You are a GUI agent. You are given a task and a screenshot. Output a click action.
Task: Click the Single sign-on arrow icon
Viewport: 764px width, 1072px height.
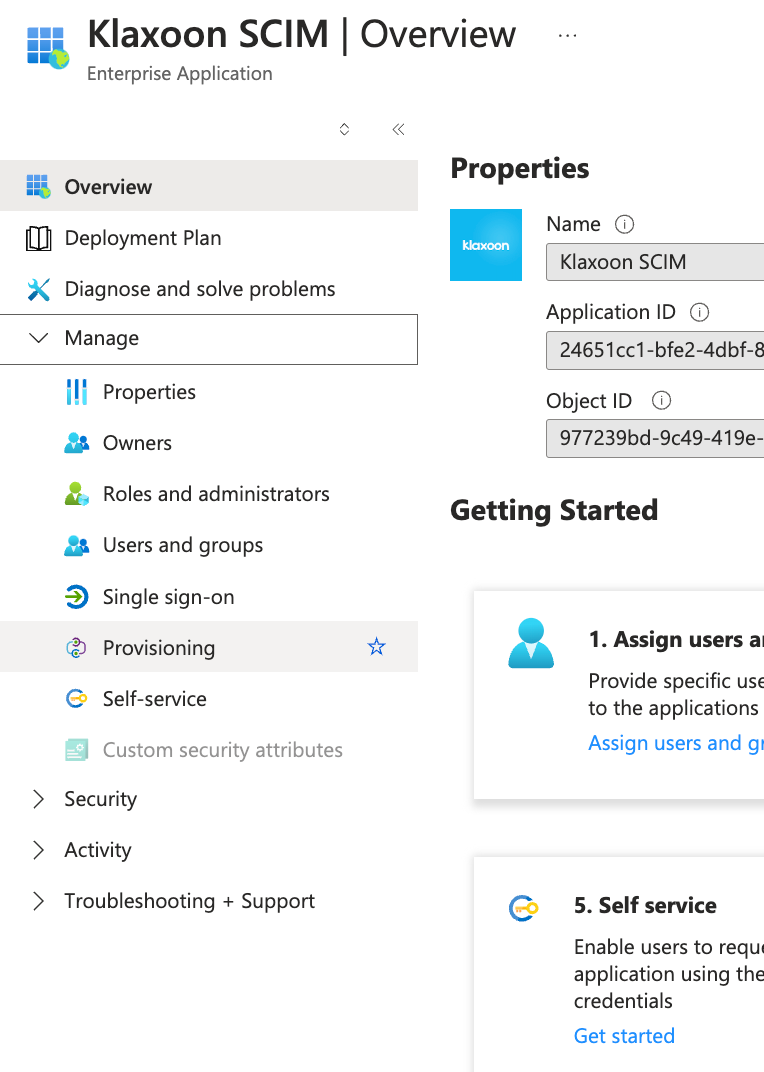tap(76, 597)
